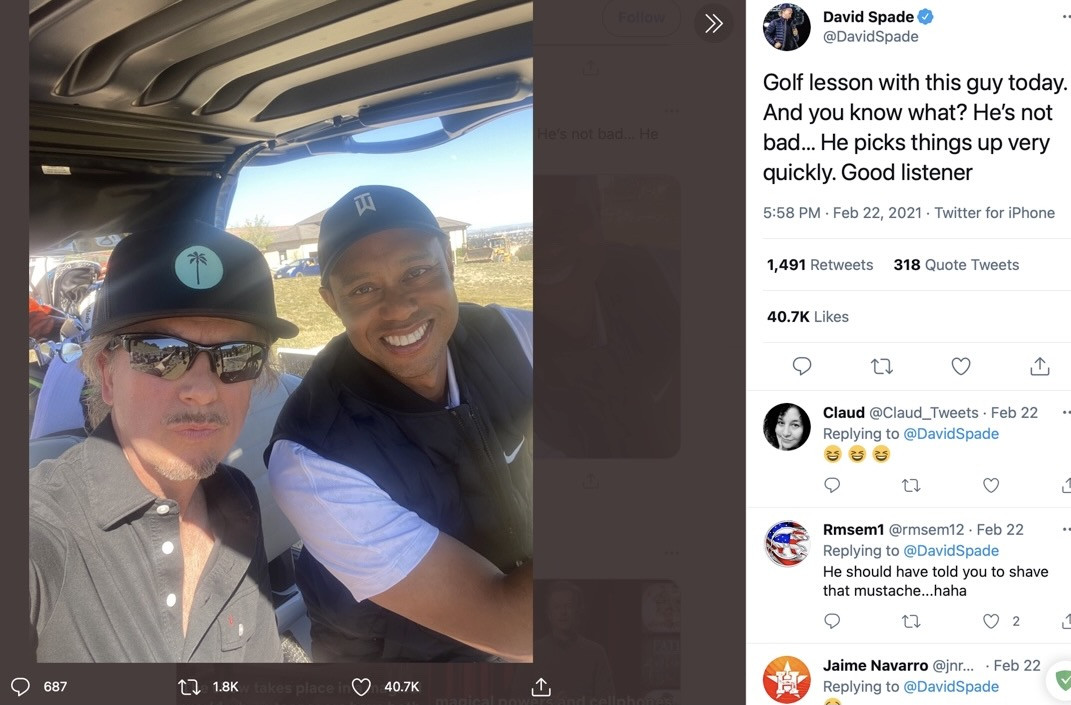Open David Spade's profile avatar

[786, 27]
